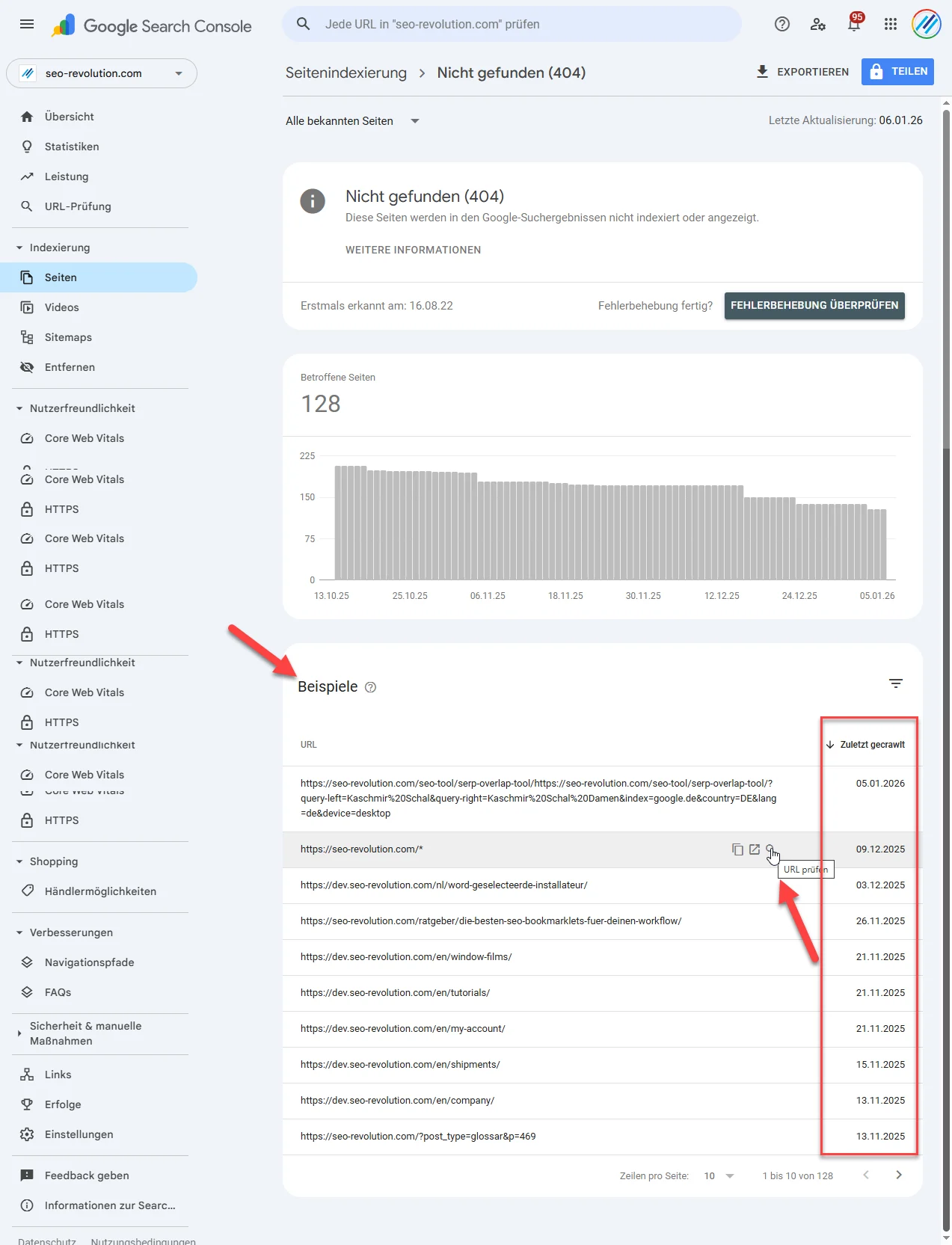Click the Datenschutz footer link
This screenshot has width=952, height=1245.
point(47,1241)
